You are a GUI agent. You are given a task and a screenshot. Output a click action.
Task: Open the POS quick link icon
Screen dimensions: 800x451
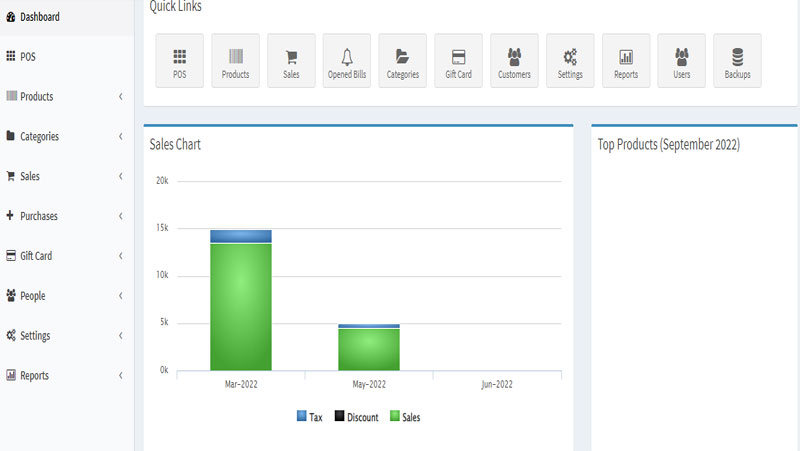(180, 61)
